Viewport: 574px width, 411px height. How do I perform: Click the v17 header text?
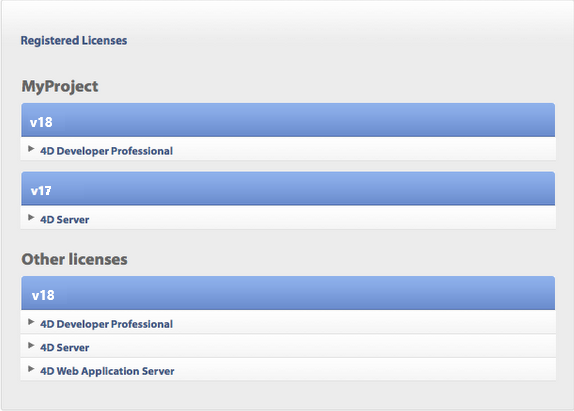pos(41,191)
